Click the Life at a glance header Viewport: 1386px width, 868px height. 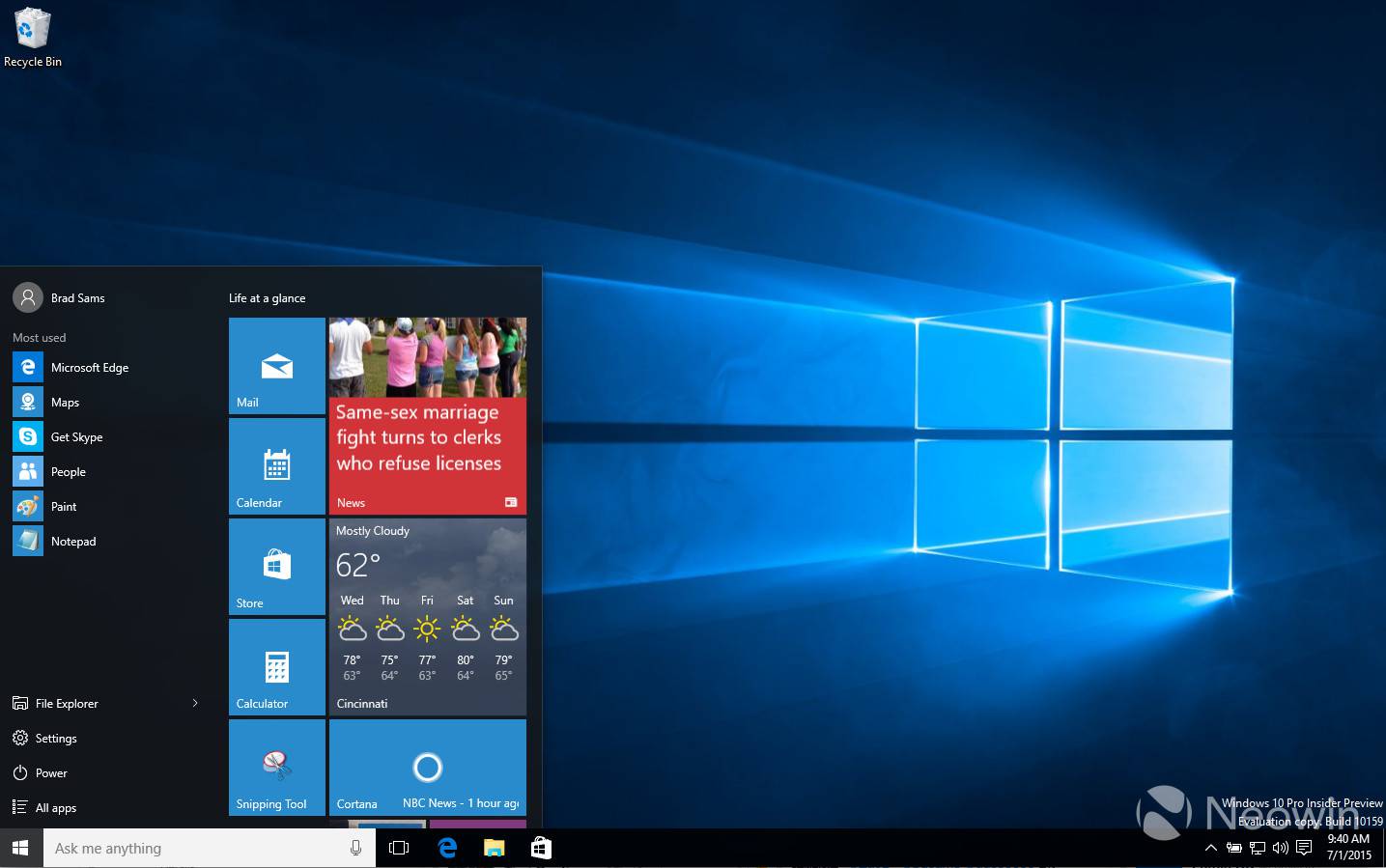[x=267, y=297]
